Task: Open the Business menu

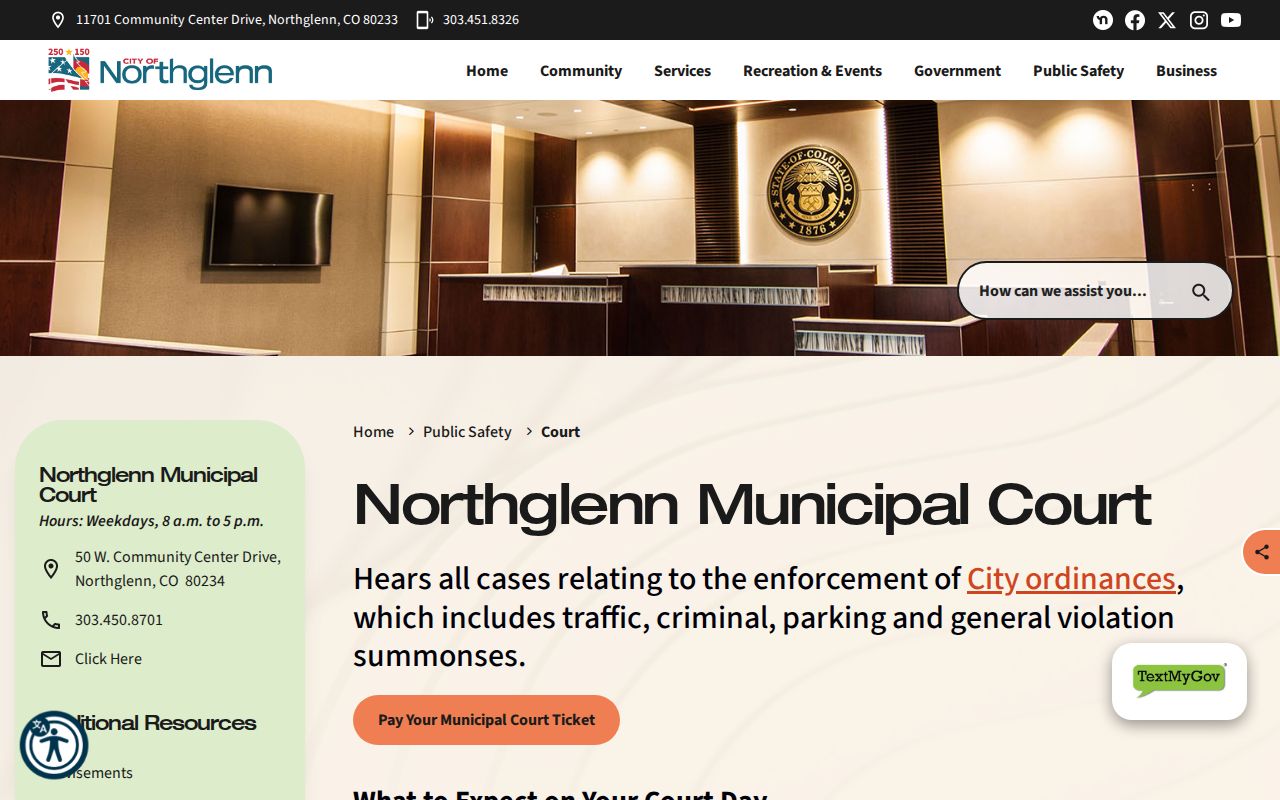Action: [x=1186, y=71]
